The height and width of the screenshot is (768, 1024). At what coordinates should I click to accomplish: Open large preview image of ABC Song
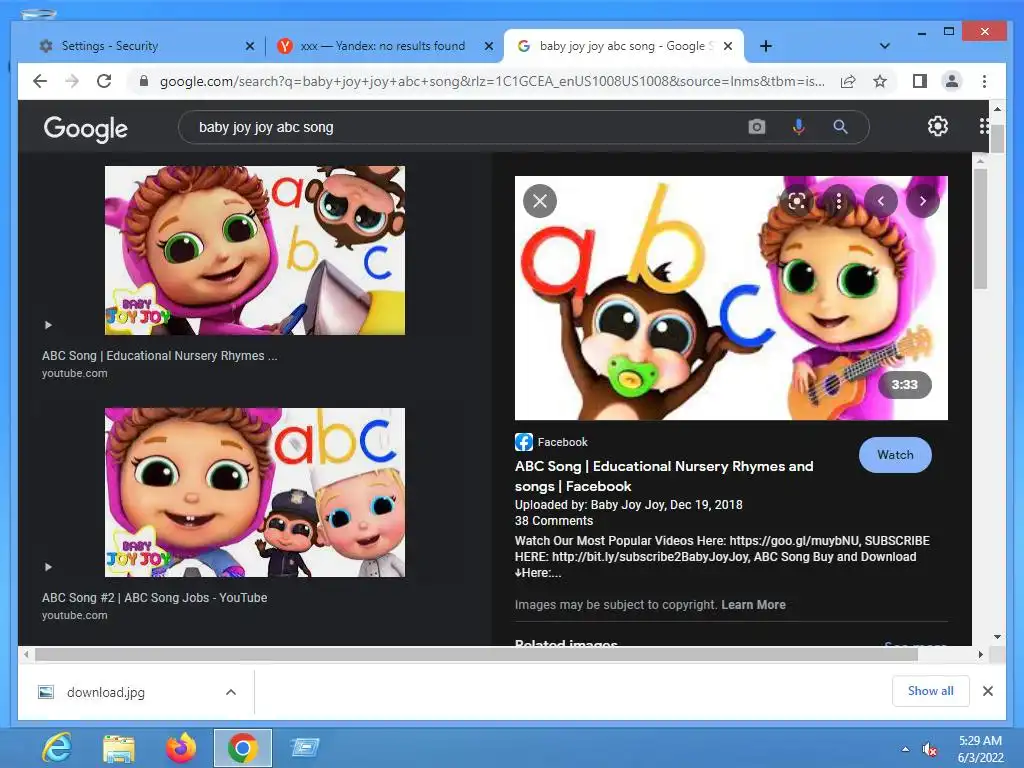tap(731, 298)
